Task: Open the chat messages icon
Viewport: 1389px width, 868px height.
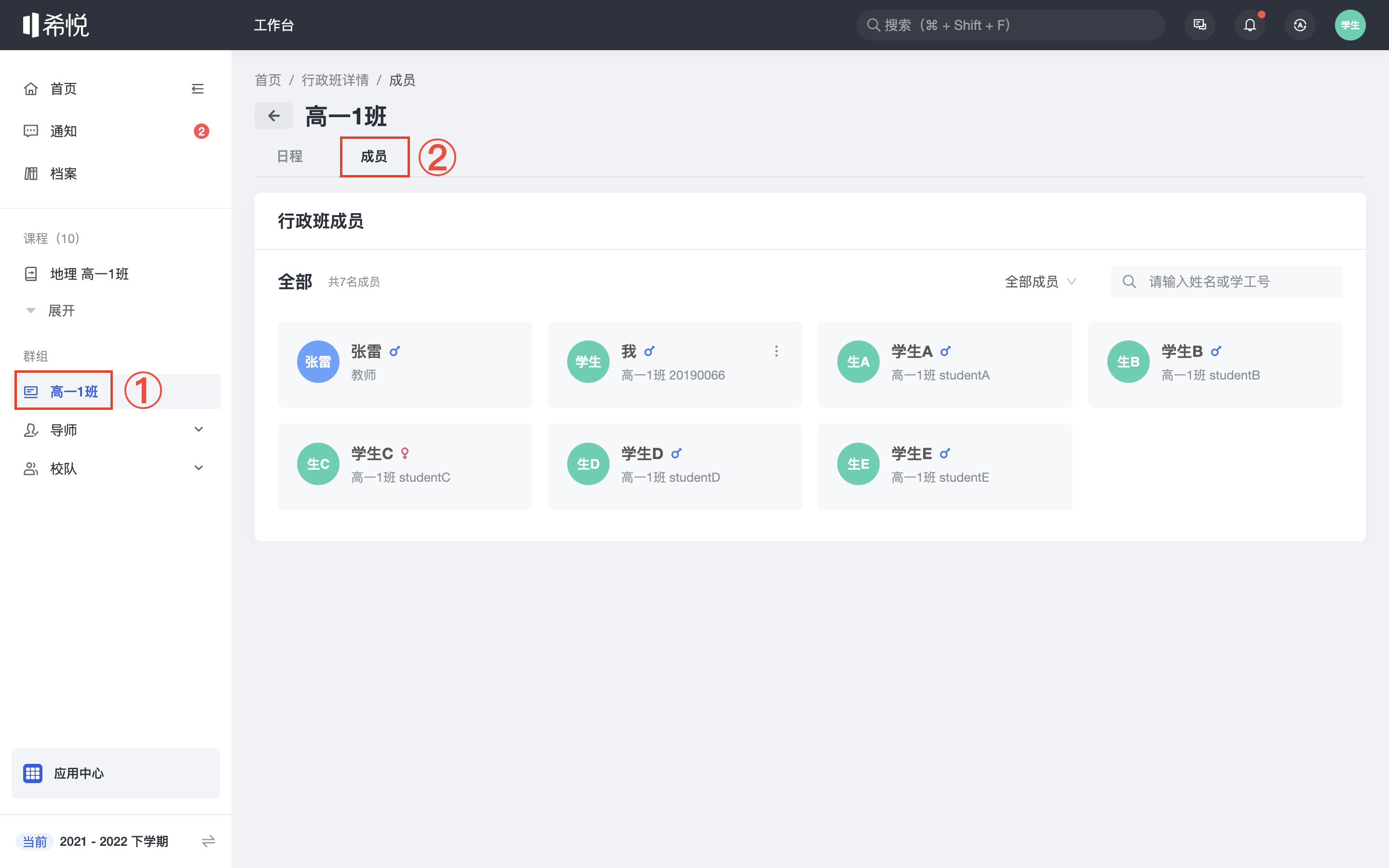Action: coord(1199,25)
